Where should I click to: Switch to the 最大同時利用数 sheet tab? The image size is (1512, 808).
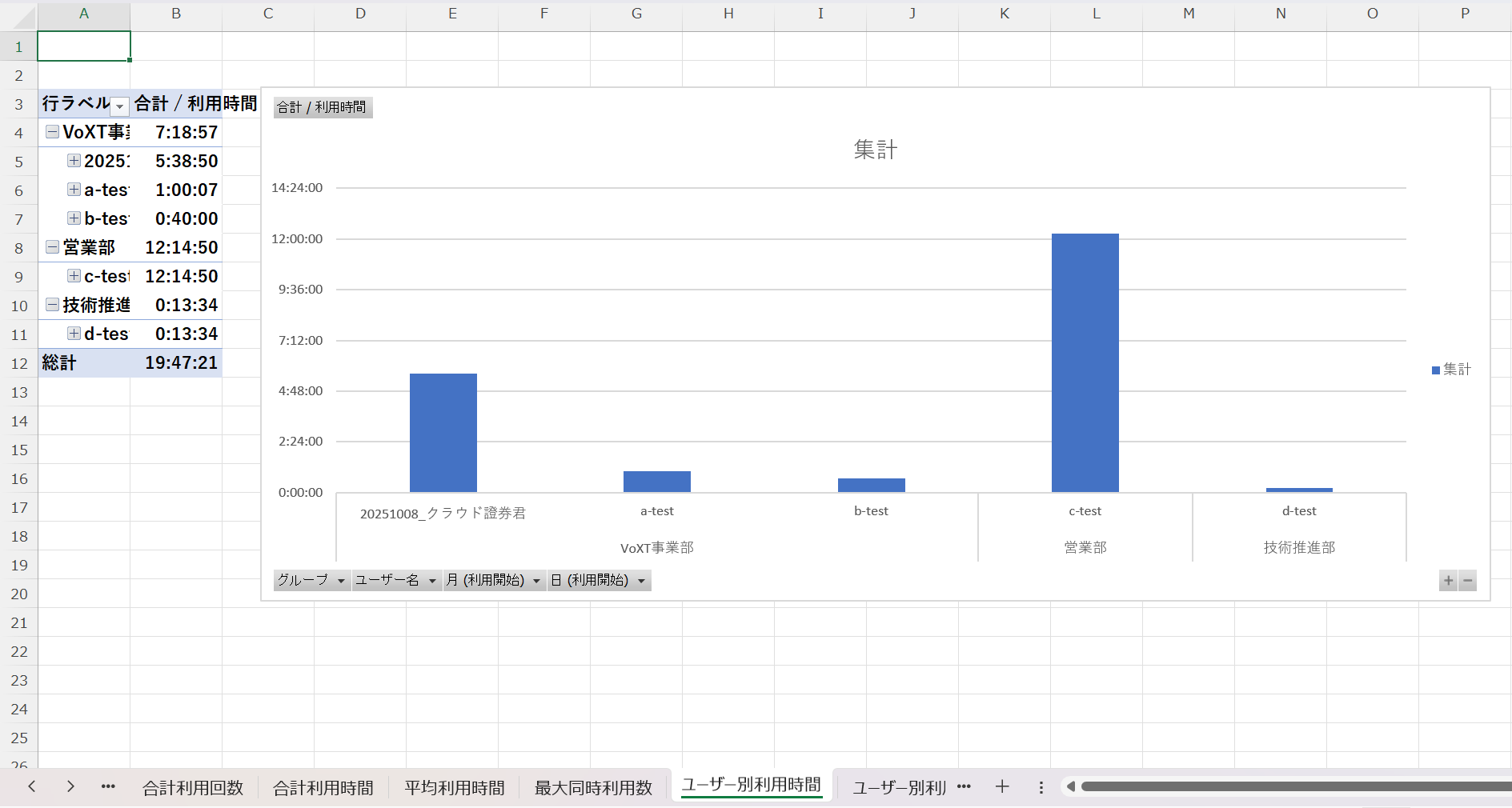tap(593, 788)
